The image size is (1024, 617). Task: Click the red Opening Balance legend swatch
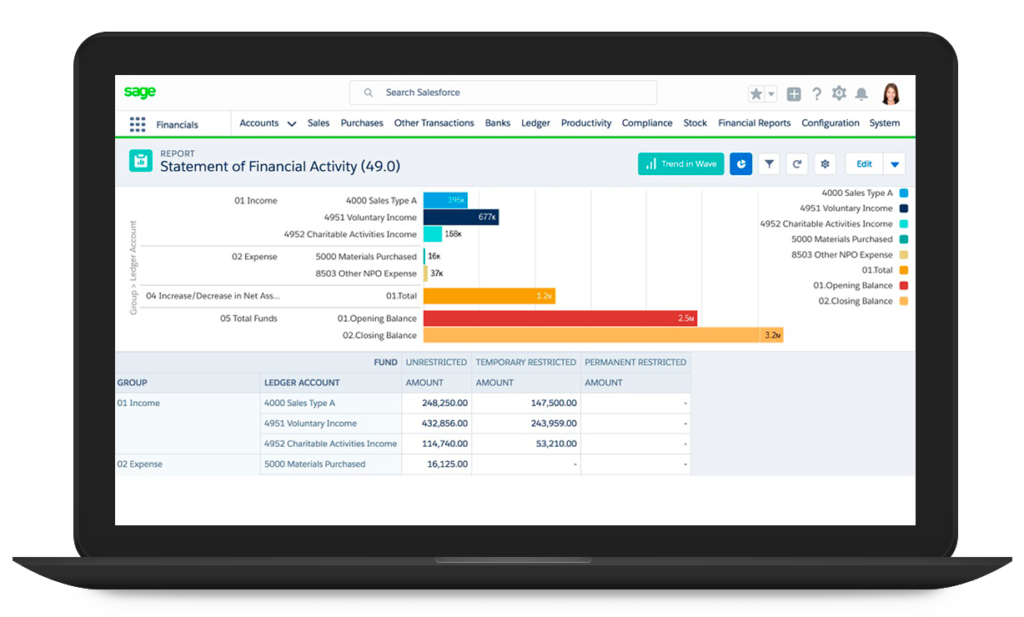click(904, 285)
